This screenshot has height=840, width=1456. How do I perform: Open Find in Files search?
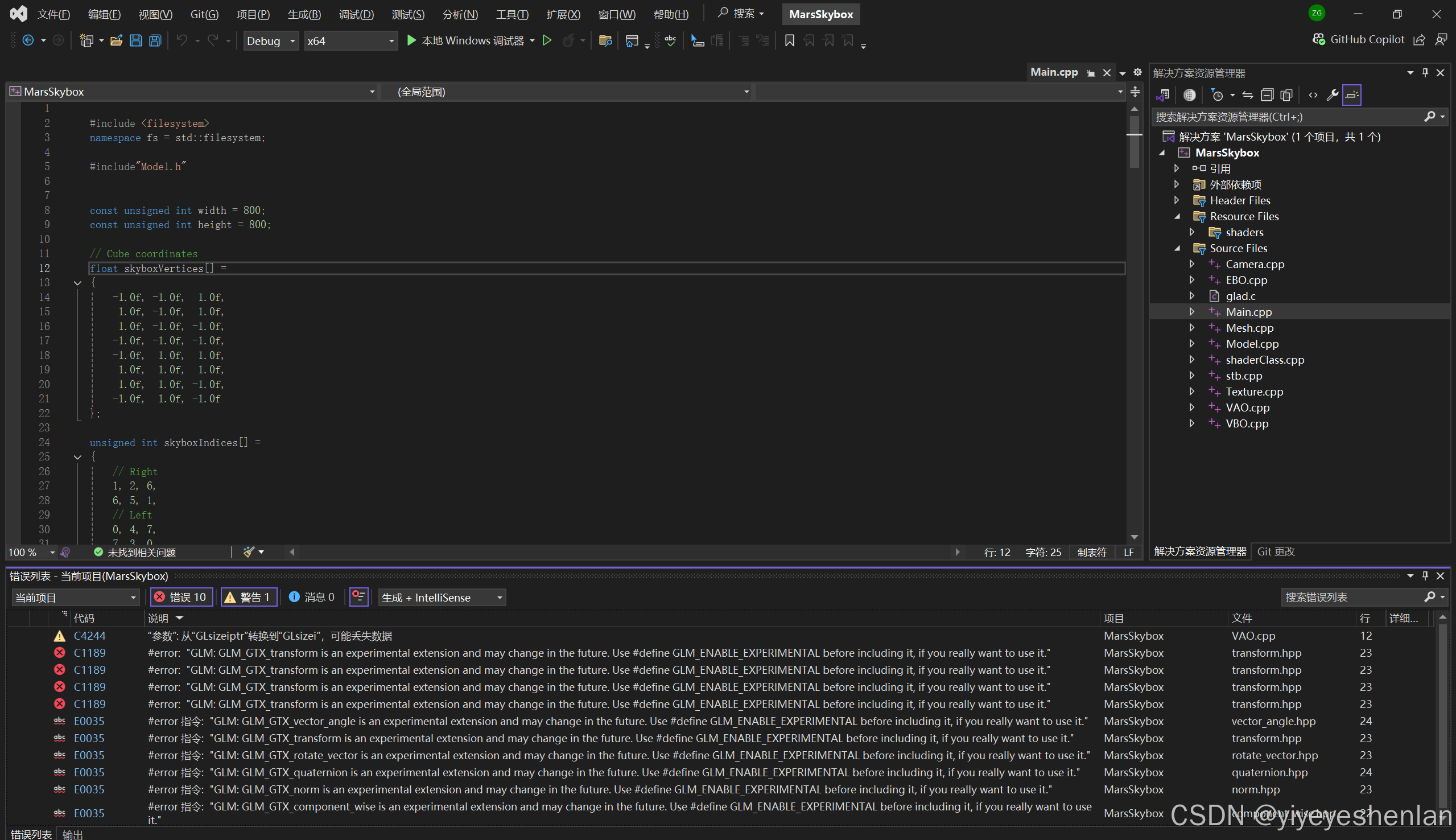tap(605, 40)
